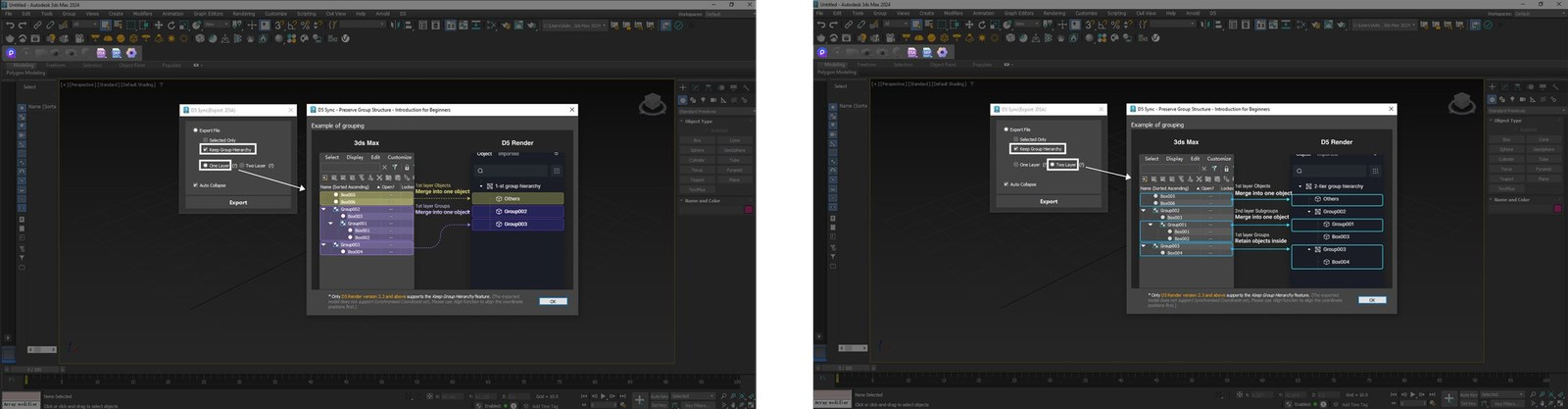Open Scripting menu in left 3ds Max window
Viewport: 1568px width, 409px height.
(307, 14)
